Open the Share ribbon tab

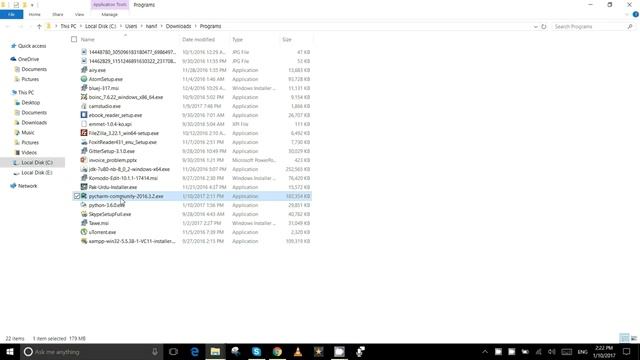coord(58,14)
